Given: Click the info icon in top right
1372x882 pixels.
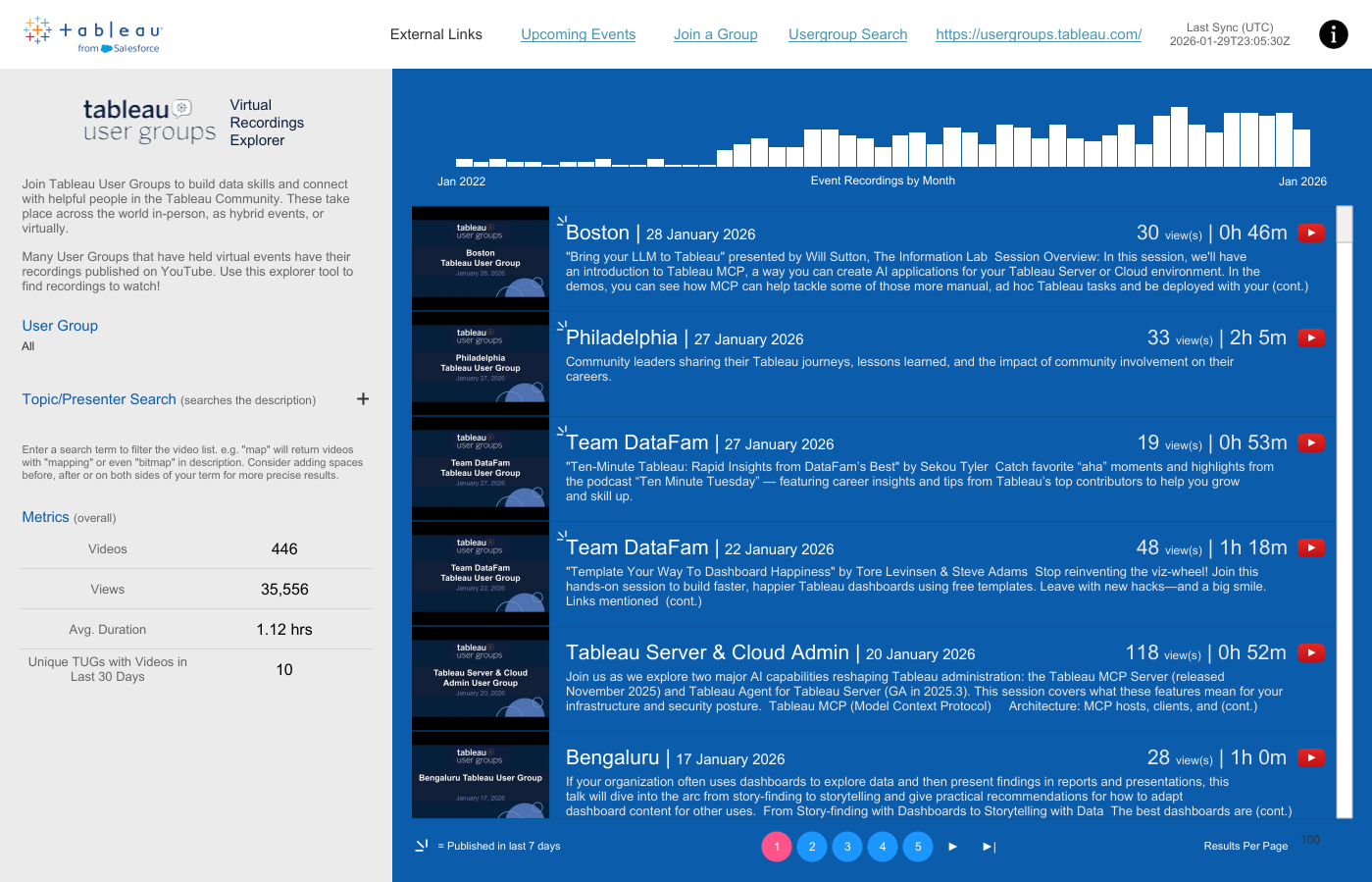Looking at the screenshot, I should click(1333, 34).
